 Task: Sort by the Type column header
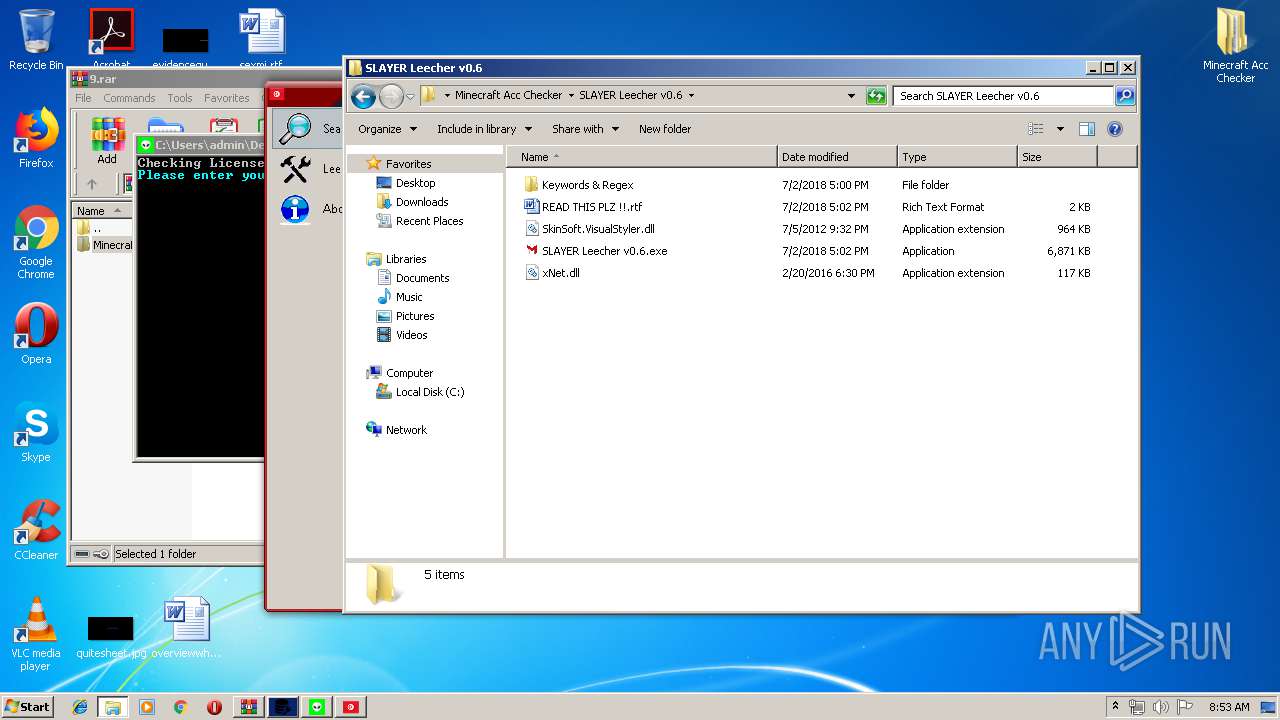tap(957, 157)
